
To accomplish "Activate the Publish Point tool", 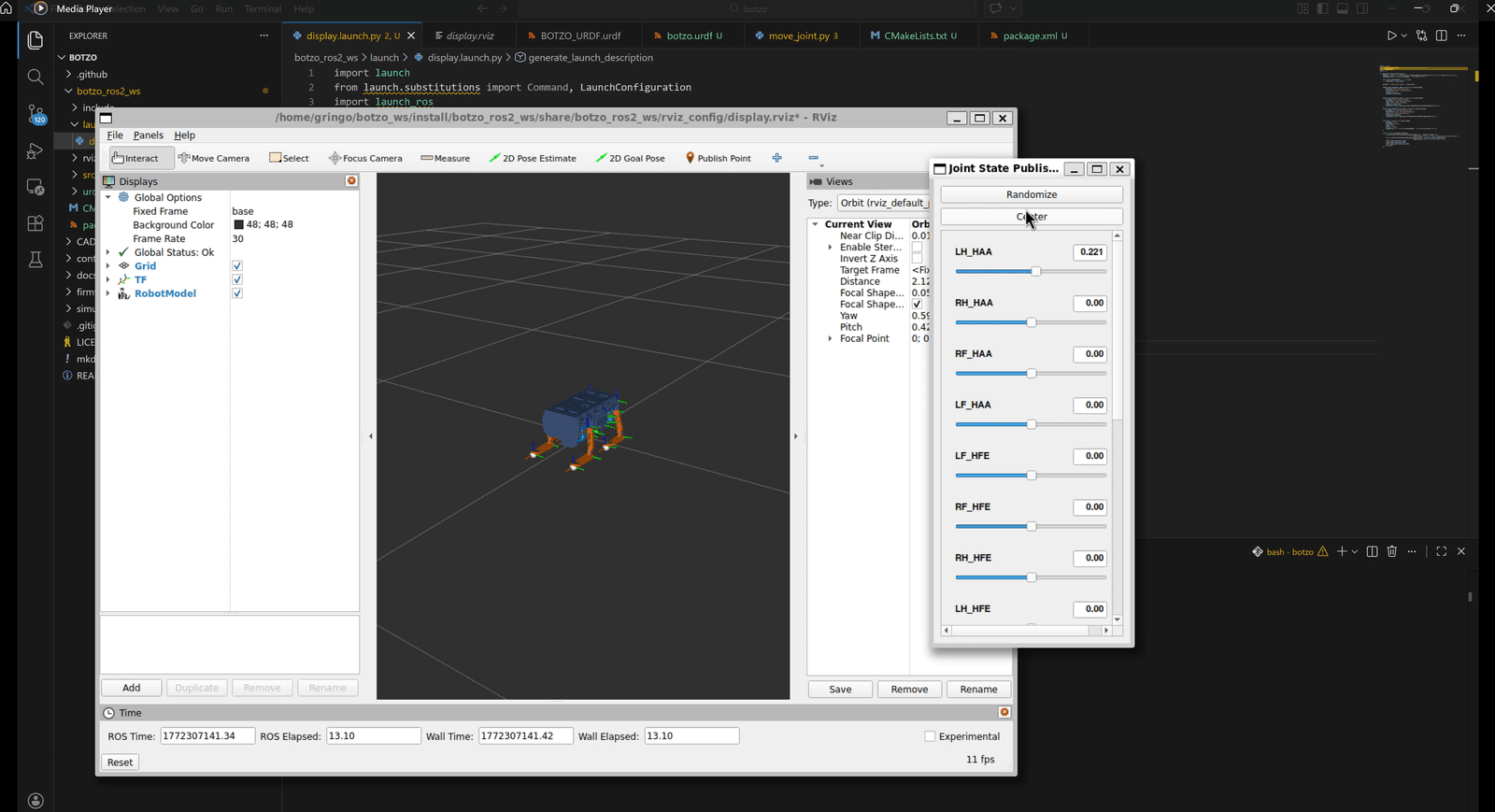I will [718, 158].
